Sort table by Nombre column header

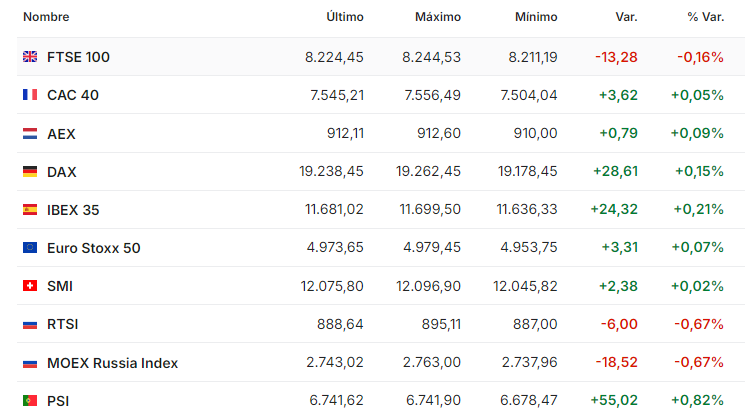tap(46, 17)
